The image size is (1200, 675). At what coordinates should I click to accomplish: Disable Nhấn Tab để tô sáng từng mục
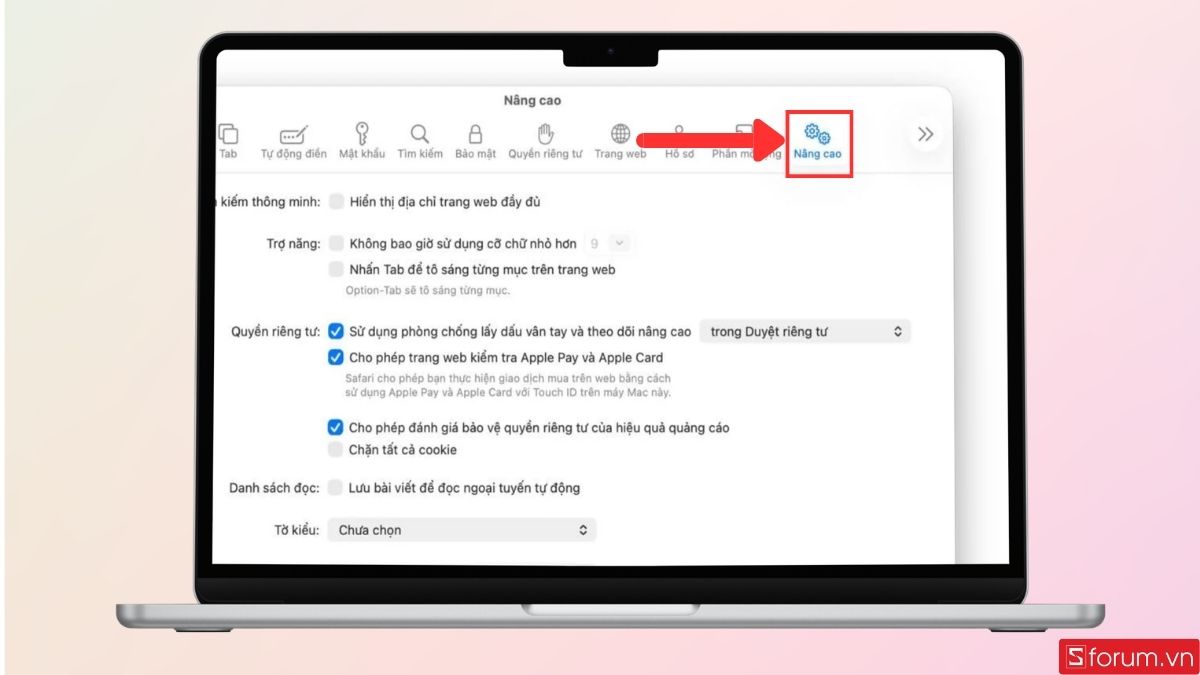(x=335, y=269)
